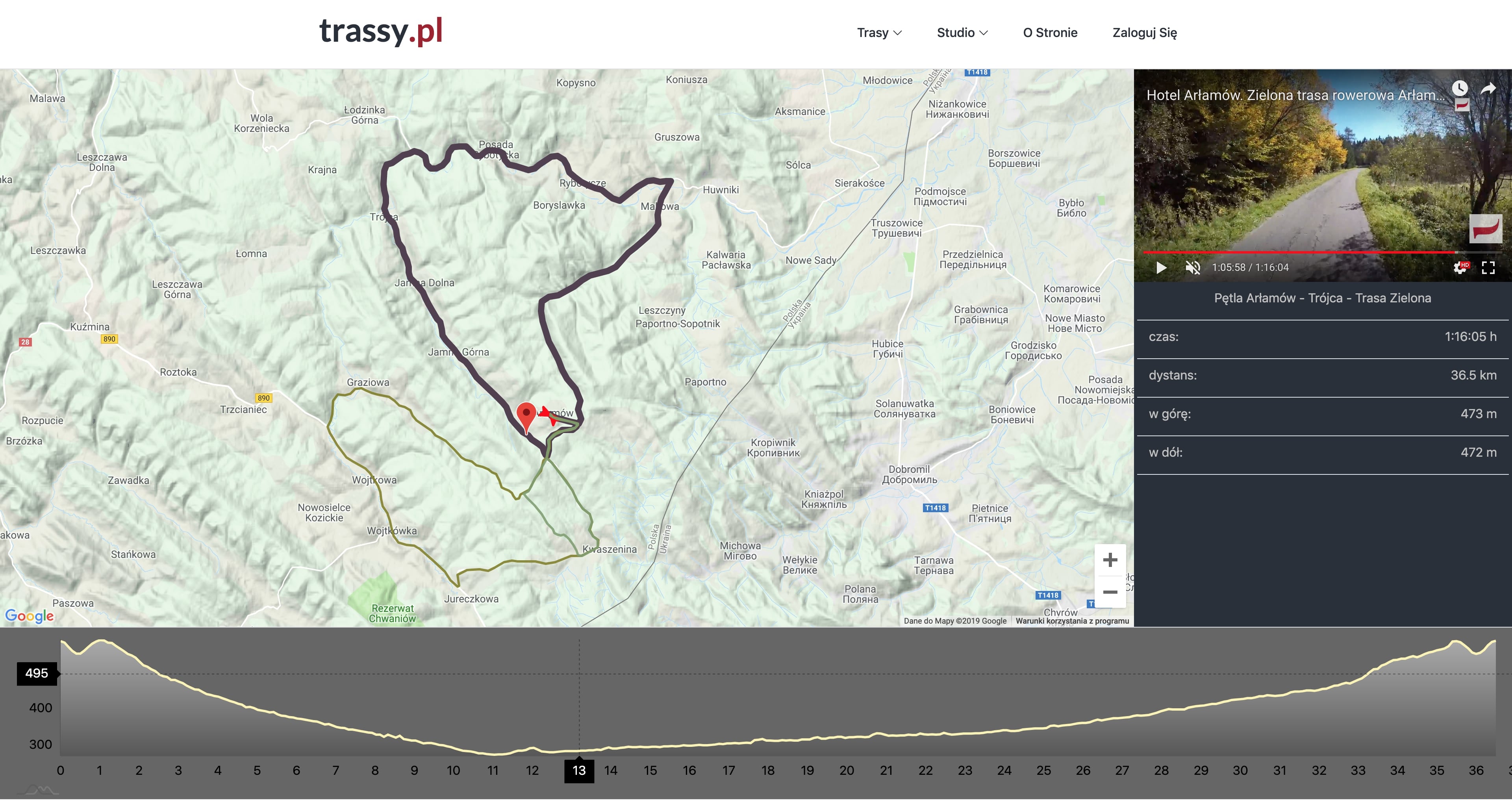
Task: Click the Jureczkowa map label
Action: tap(471, 599)
